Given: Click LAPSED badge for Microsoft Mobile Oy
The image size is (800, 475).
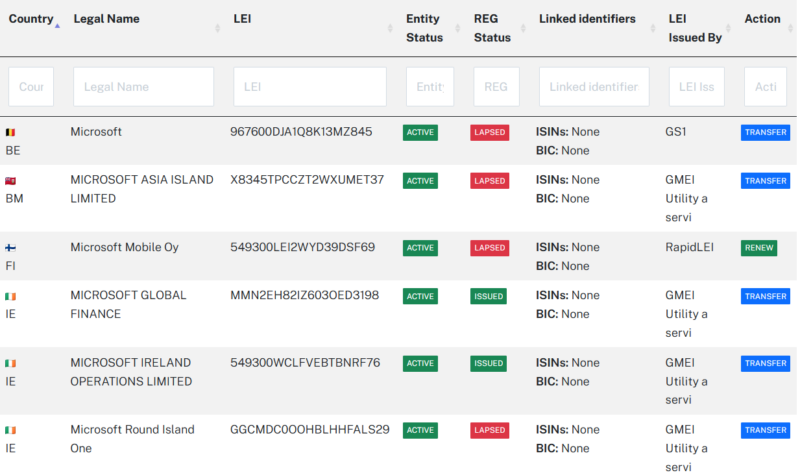Looking at the screenshot, I should coord(489,248).
